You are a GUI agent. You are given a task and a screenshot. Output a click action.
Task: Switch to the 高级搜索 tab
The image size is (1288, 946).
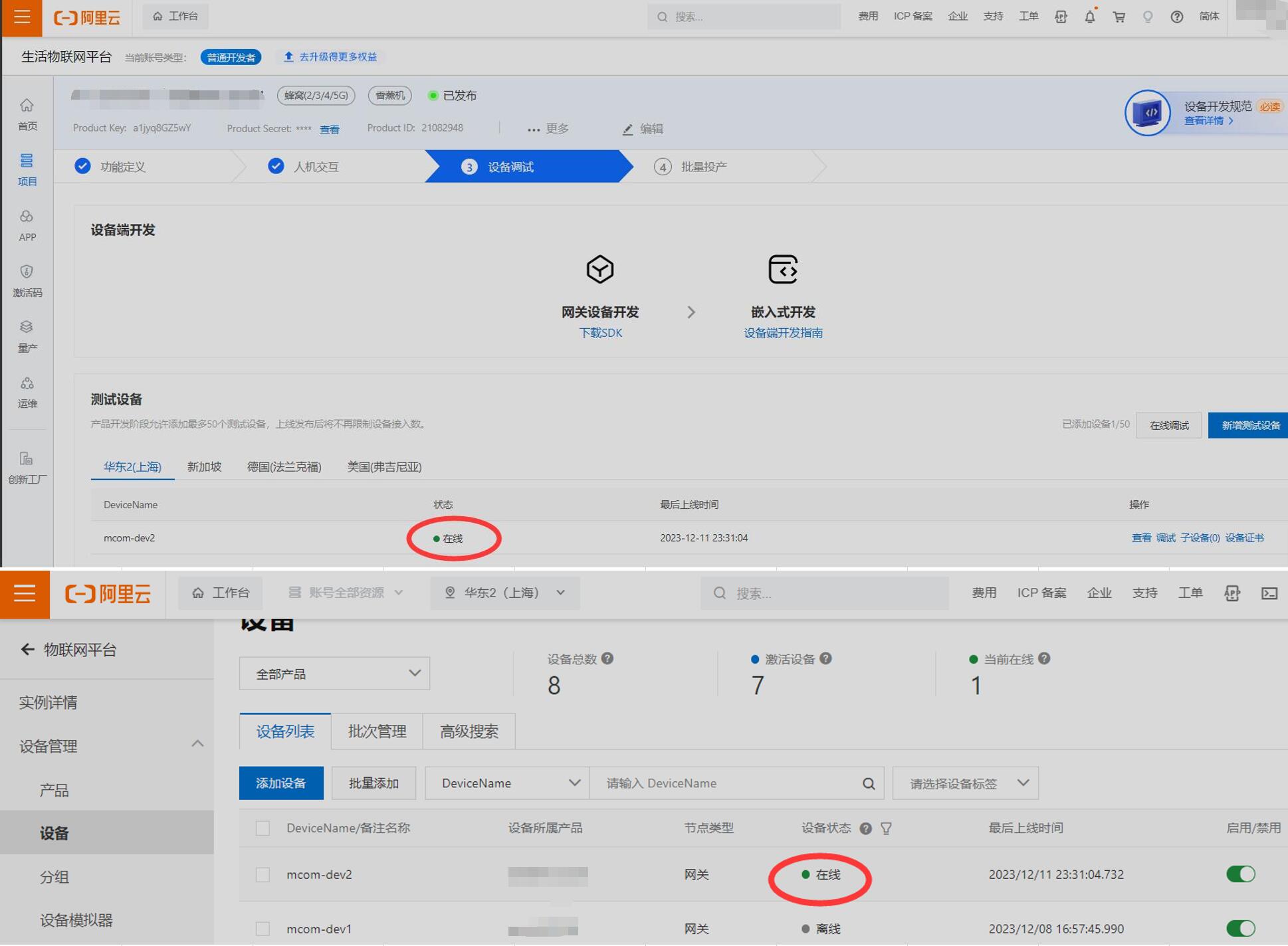(x=469, y=731)
